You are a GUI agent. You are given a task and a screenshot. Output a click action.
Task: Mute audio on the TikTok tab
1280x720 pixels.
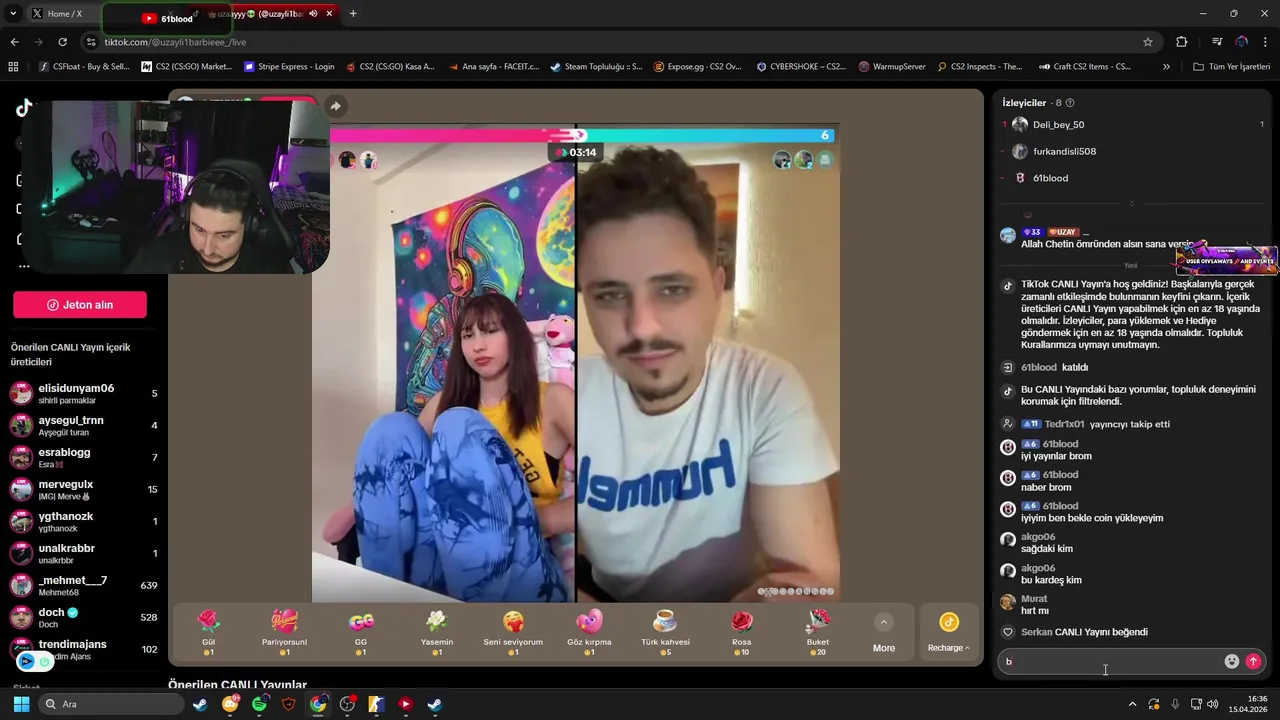coord(313,14)
